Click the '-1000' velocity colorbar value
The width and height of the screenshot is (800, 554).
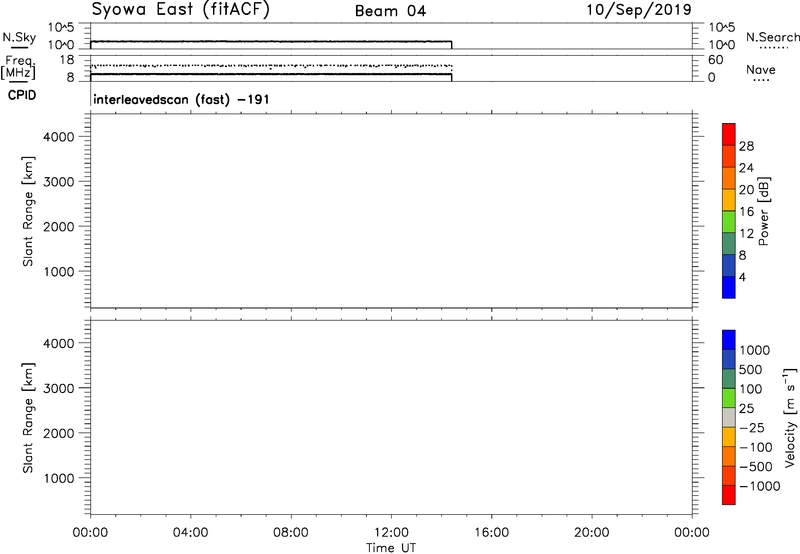point(760,486)
